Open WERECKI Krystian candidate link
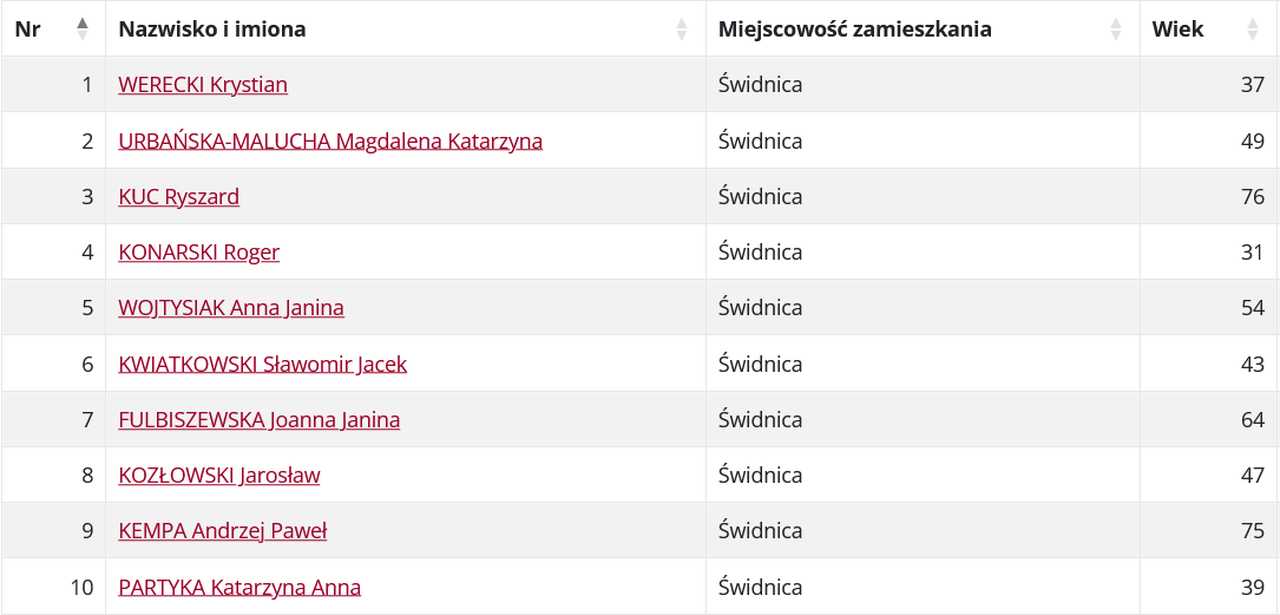1280x615 pixels. pyautogui.click(x=203, y=85)
